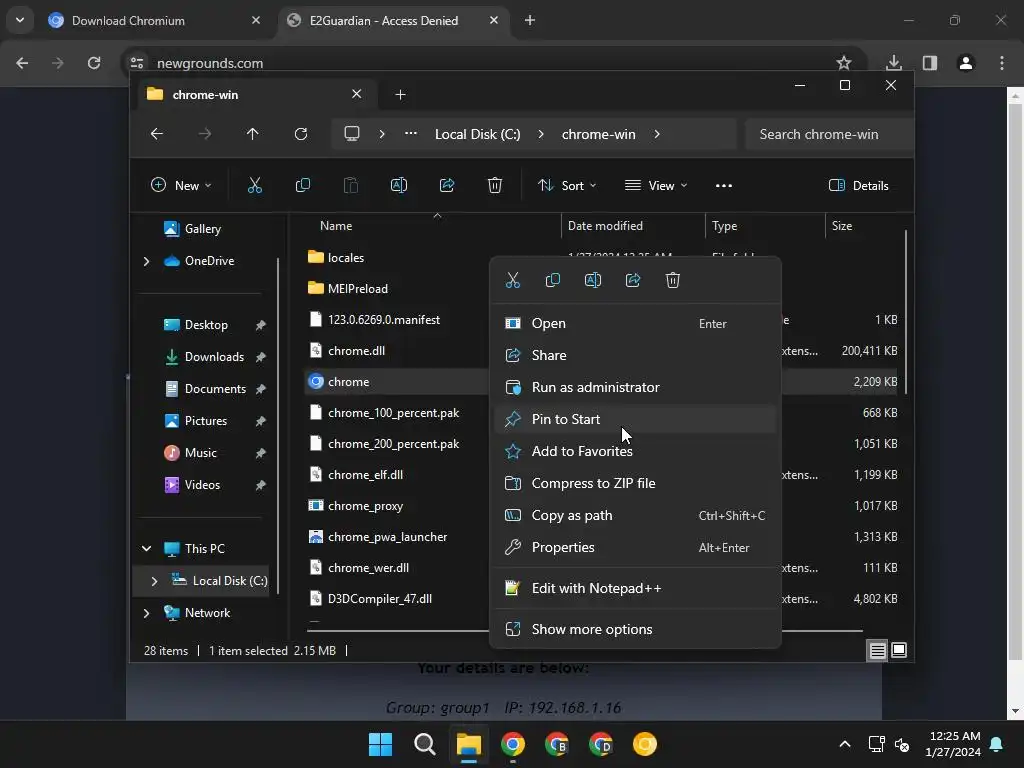Expand Network tree node

[x=146, y=613]
